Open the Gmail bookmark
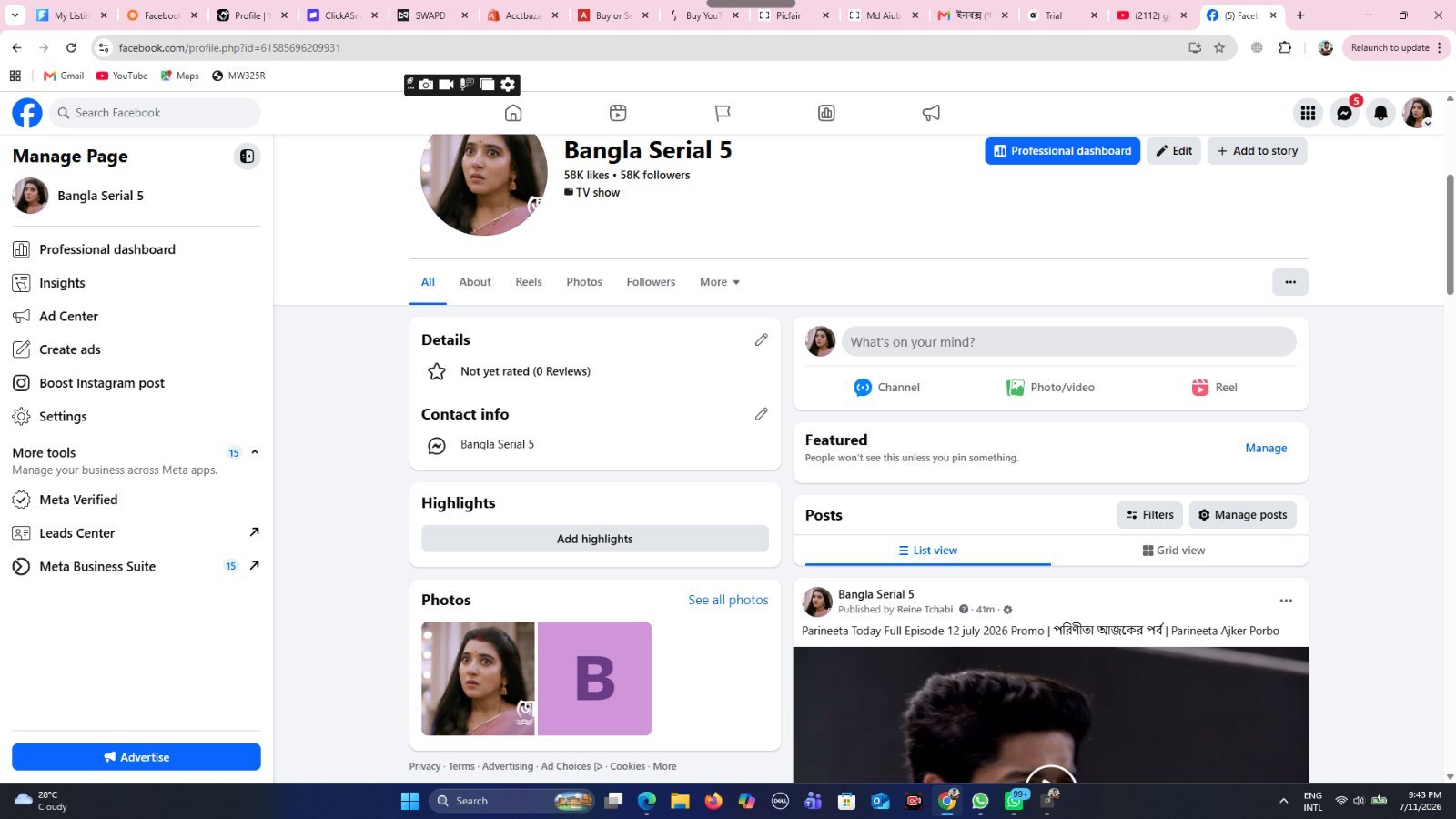Screen dimensions: 1456x819 click(x=64, y=76)
